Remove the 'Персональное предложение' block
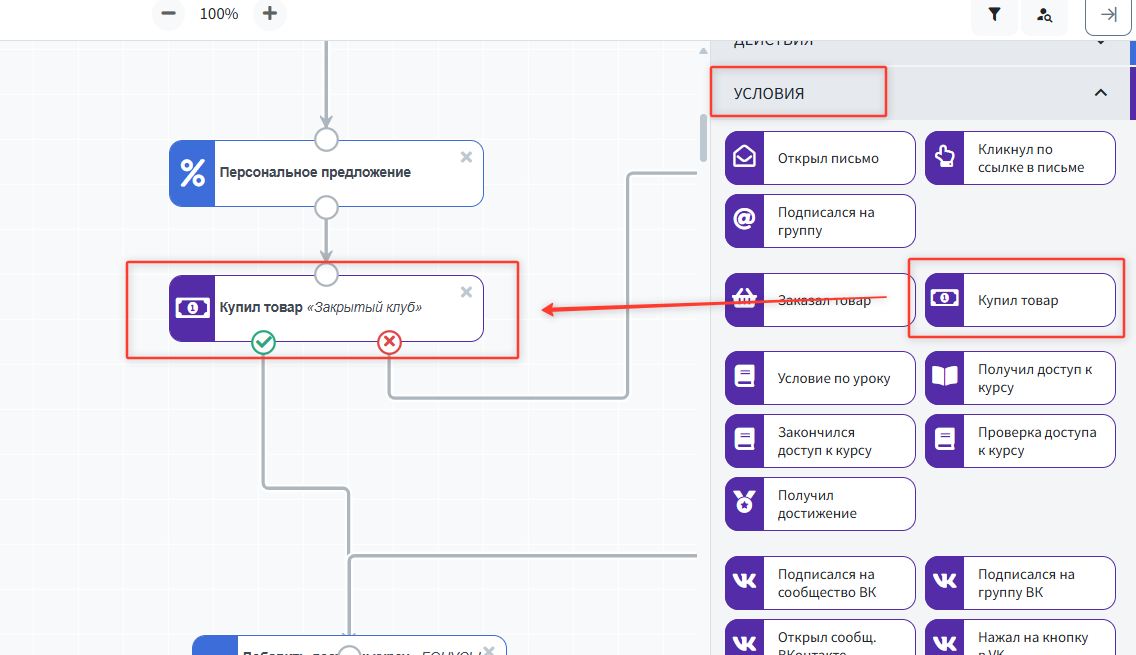 tap(466, 157)
